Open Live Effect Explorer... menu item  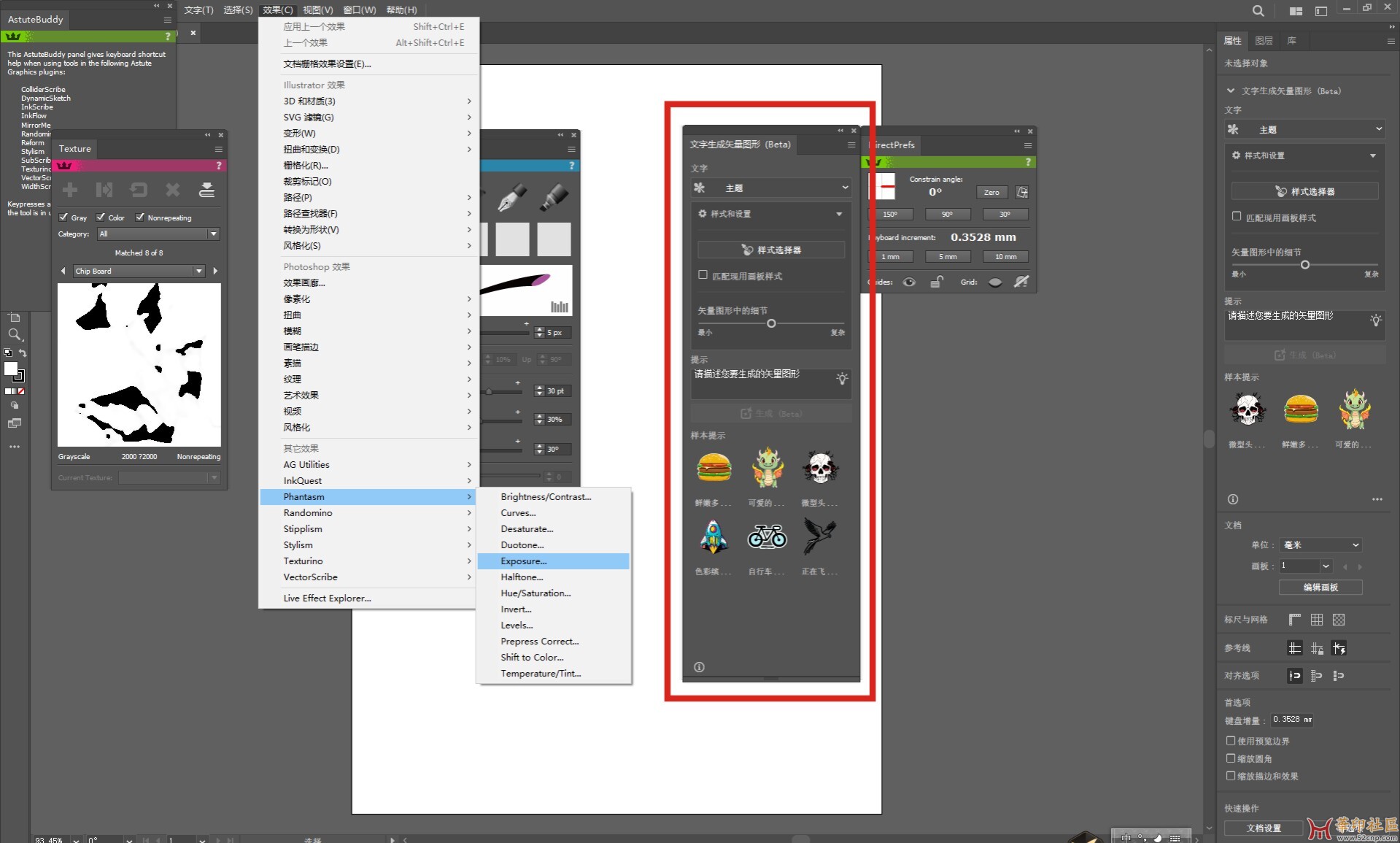click(x=368, y=598)
